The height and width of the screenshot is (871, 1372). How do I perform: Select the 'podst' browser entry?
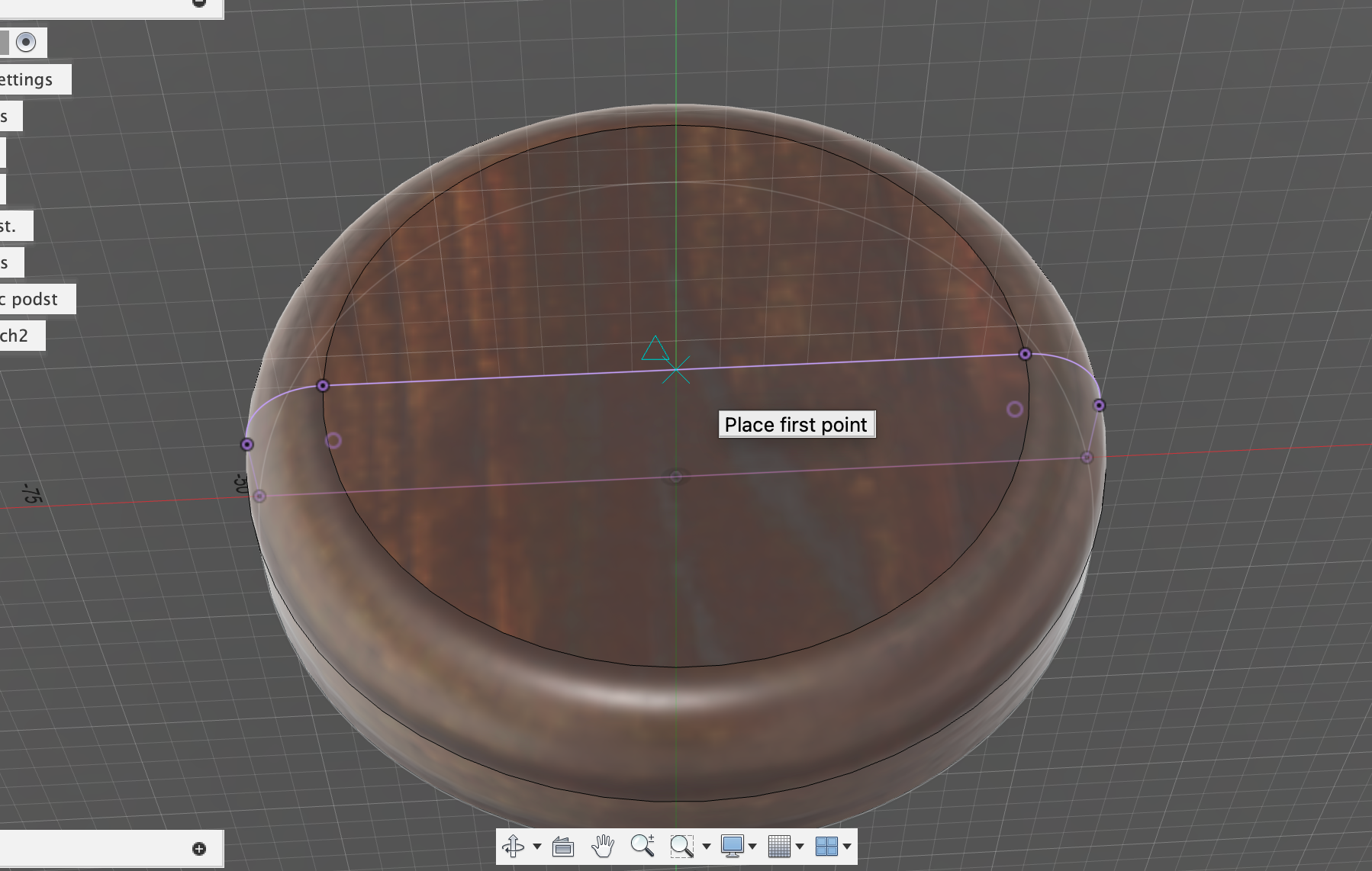34,299
